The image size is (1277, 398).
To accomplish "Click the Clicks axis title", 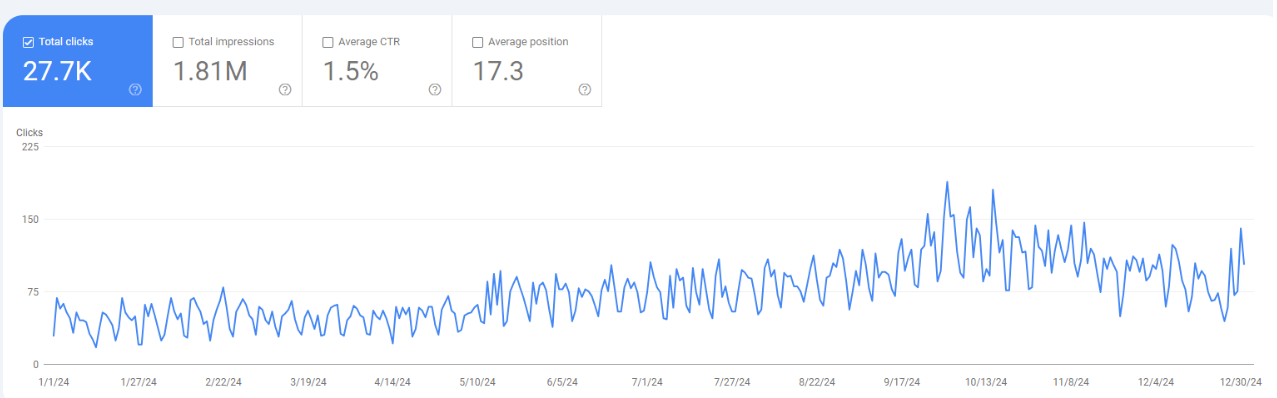I will point(29,132).
